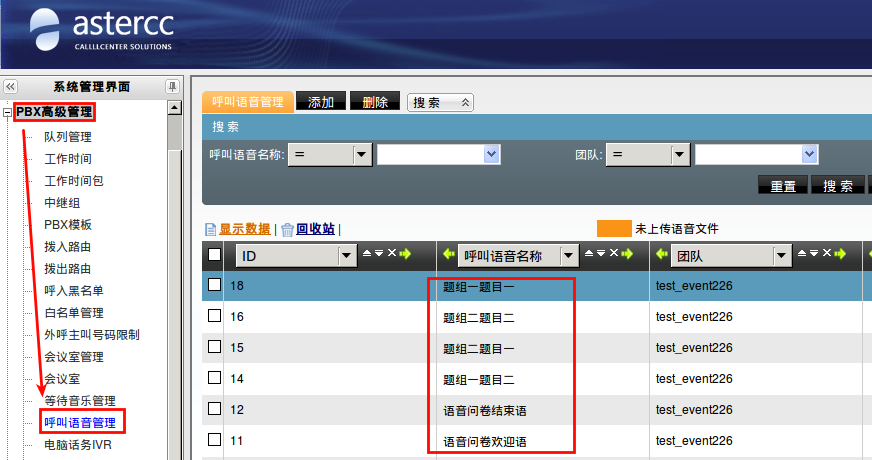872x460 pixels.
Task: Click the recycle bin icon beside 回收站
Action: pos(287,229)
